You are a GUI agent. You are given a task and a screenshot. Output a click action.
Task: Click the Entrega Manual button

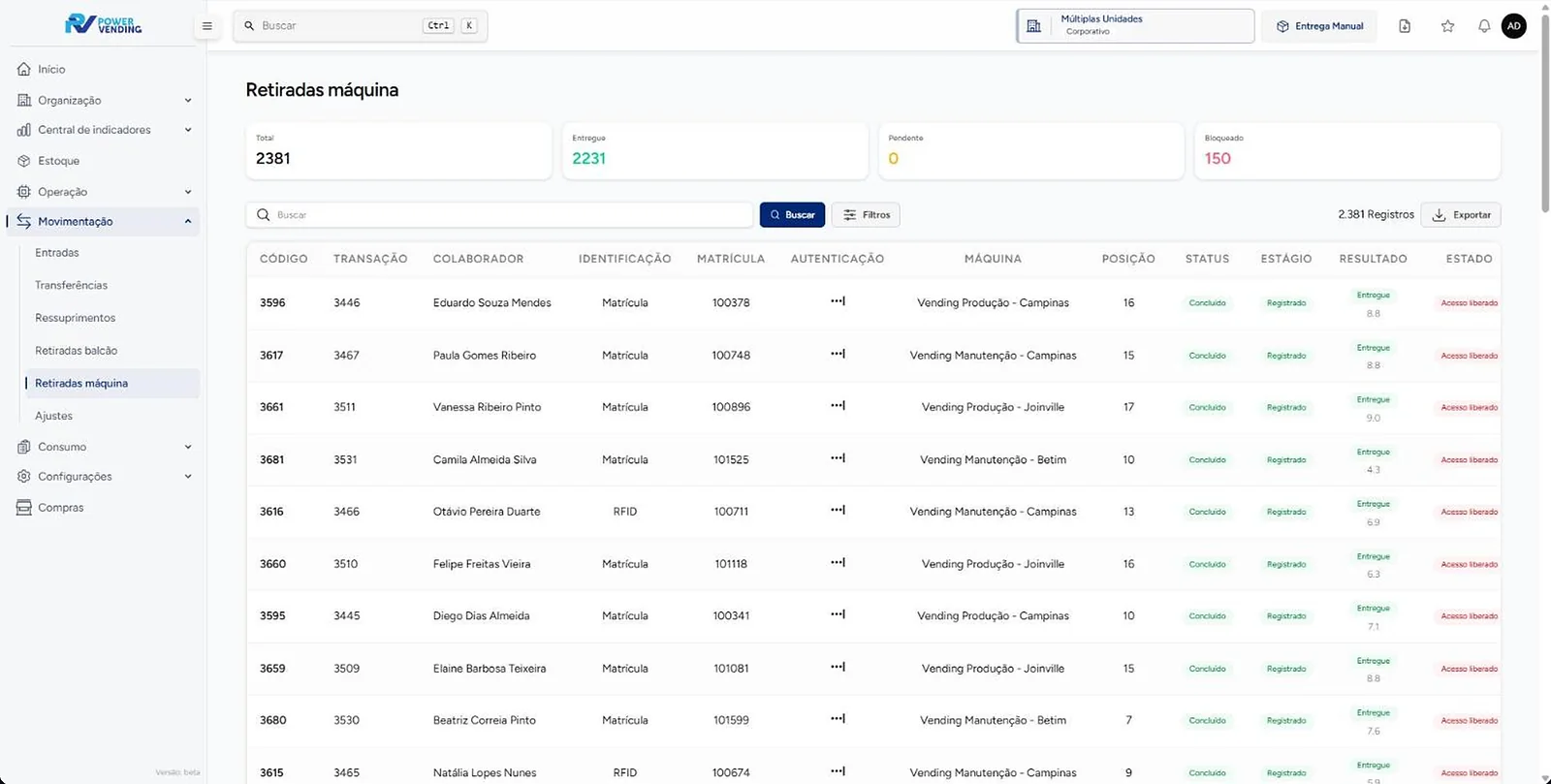coord(1319,26)
